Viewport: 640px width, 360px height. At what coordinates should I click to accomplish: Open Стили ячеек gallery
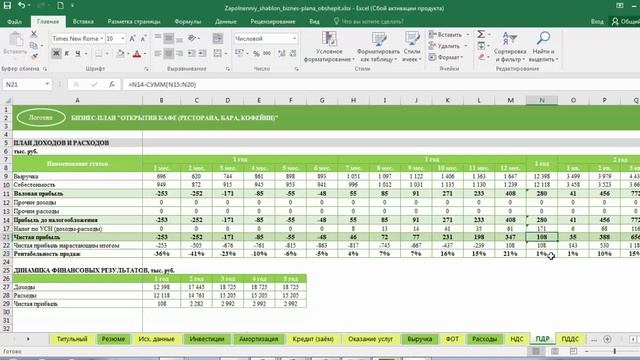[x=412, y=47]
